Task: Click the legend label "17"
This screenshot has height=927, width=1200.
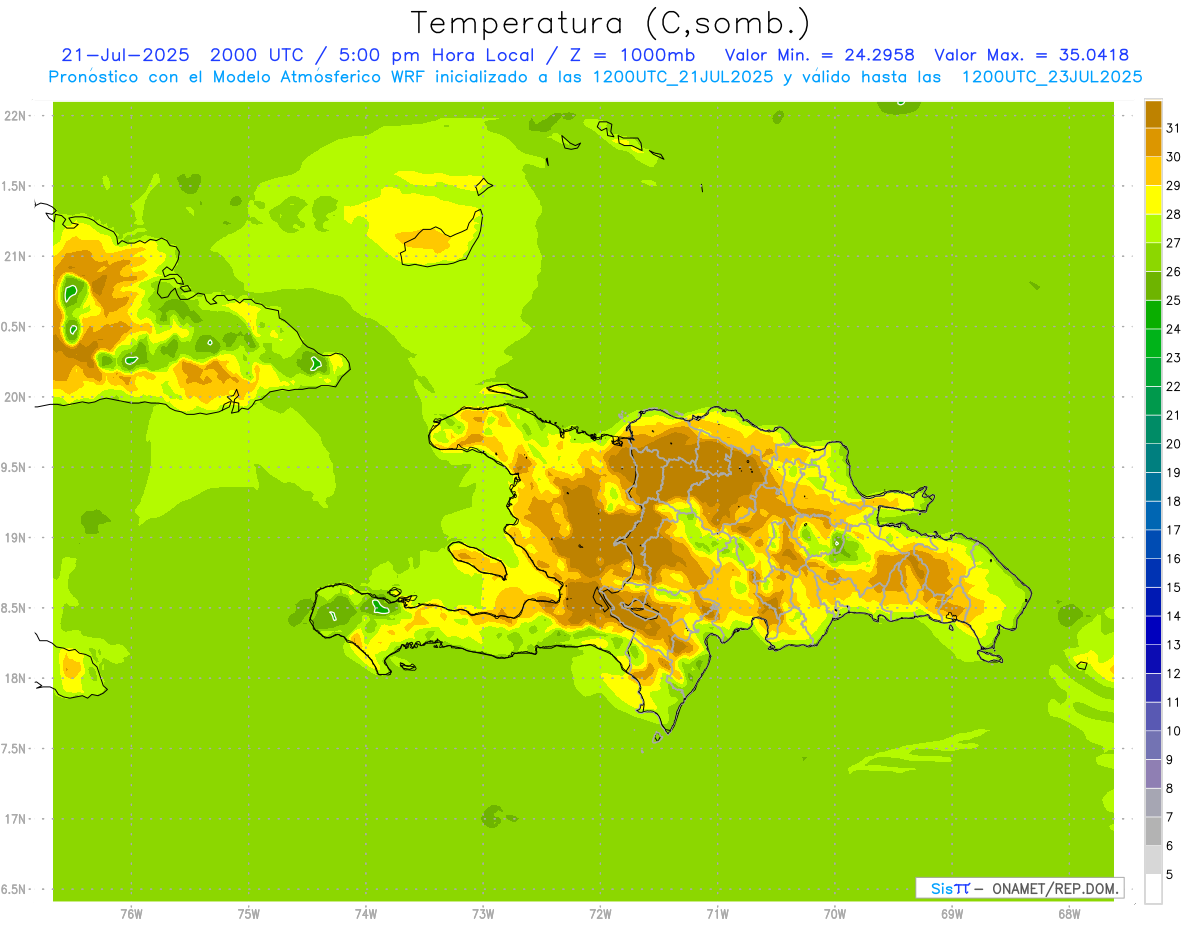Action: click(x=1173, y=530)
